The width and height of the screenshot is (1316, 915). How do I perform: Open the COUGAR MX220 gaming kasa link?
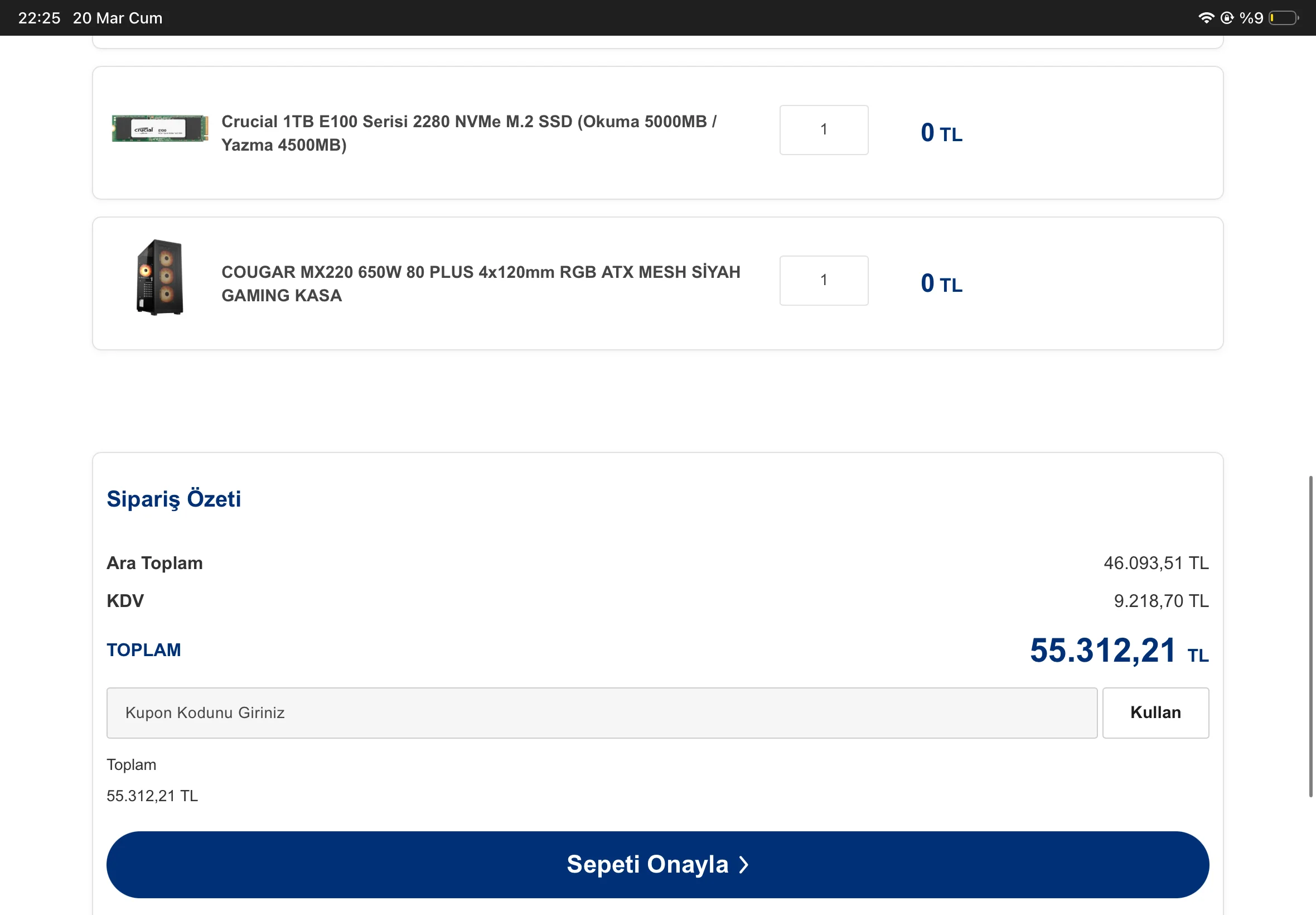[x=480, y=283]
